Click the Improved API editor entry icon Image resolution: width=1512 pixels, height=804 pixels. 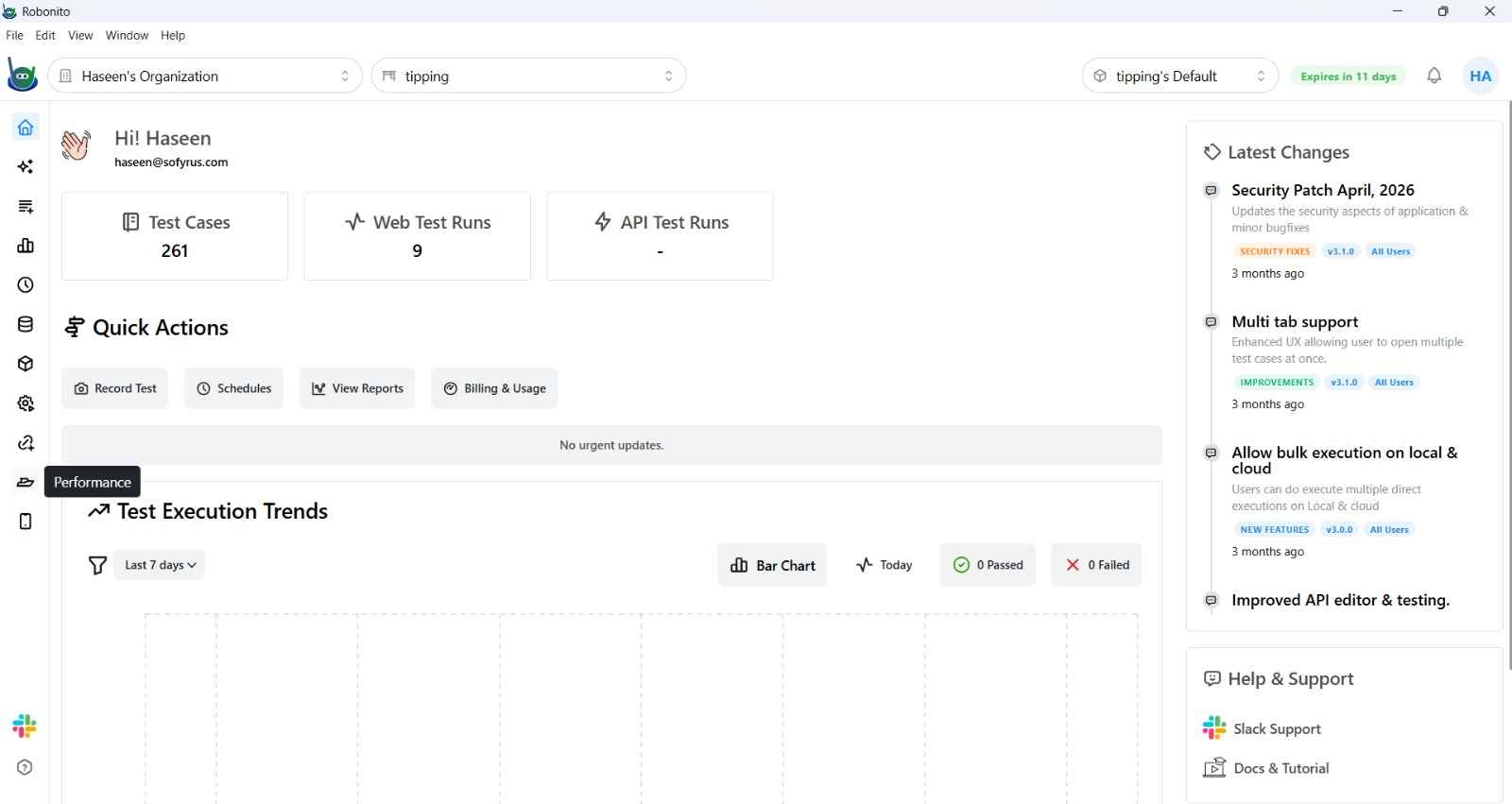(1211, 601)
